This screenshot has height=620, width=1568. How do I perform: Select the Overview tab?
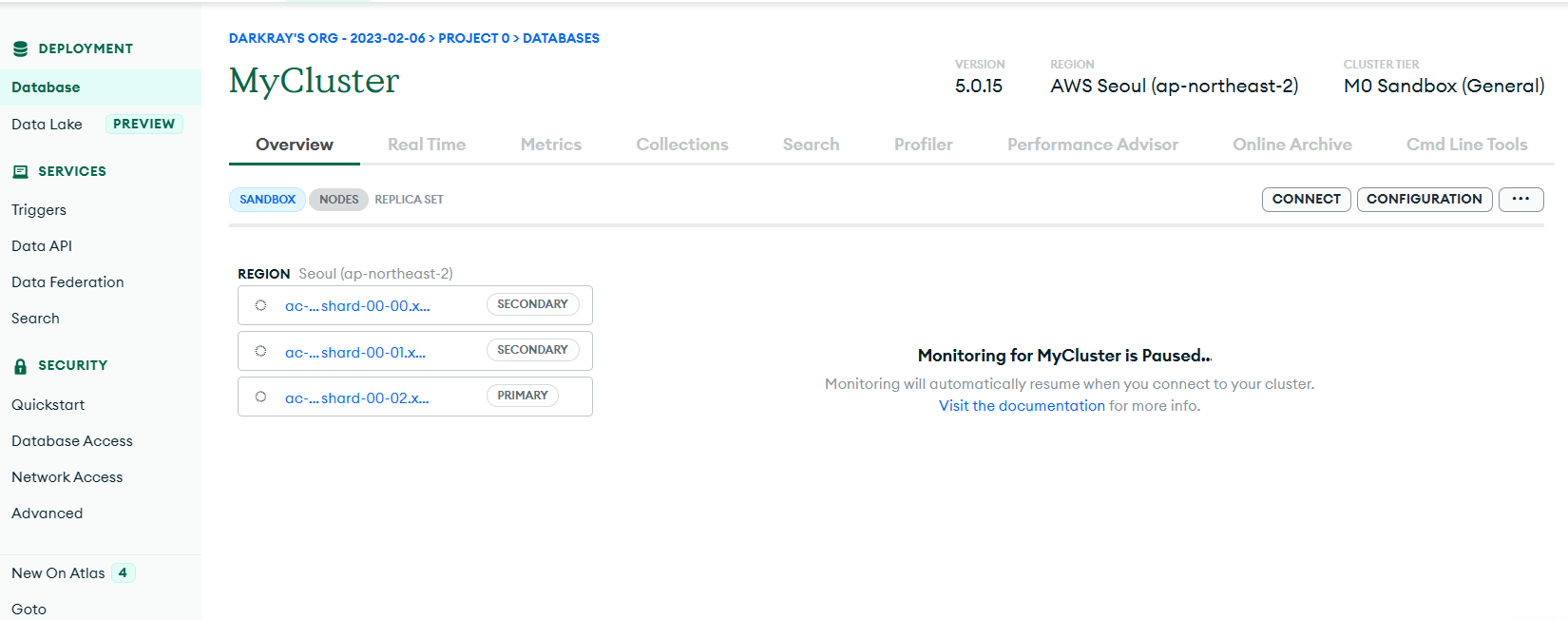pos(295,145)
